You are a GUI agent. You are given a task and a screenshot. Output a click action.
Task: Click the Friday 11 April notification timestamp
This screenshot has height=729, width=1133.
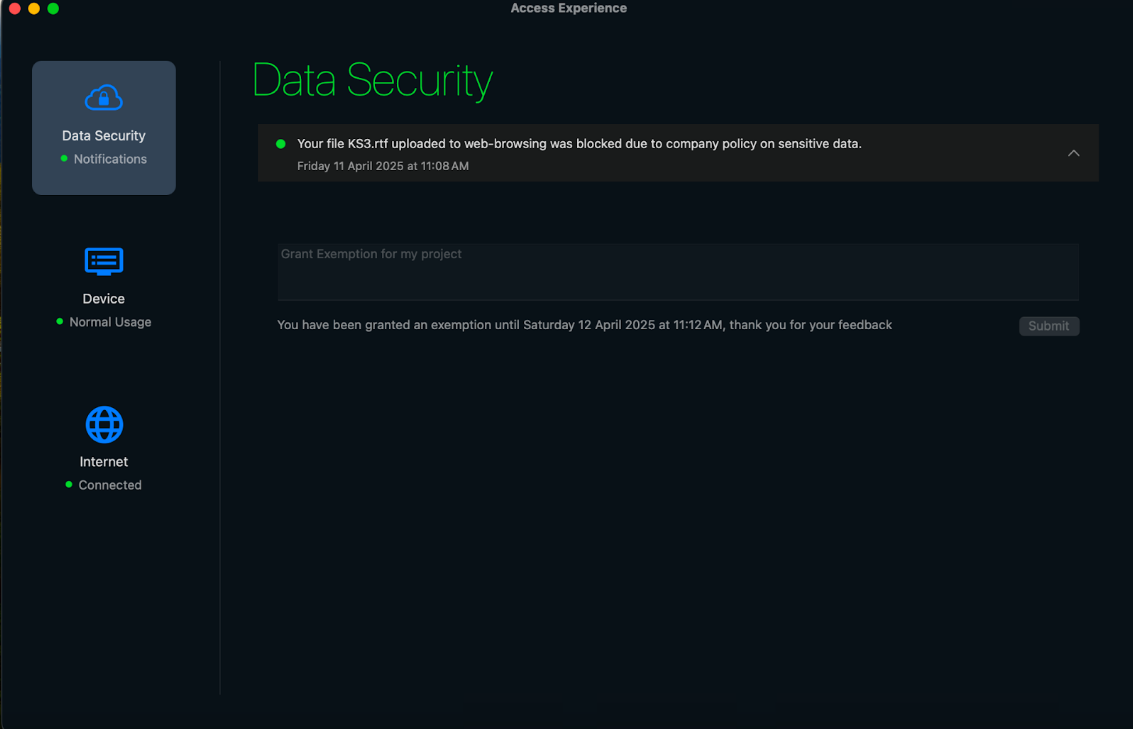coord(383,166)
